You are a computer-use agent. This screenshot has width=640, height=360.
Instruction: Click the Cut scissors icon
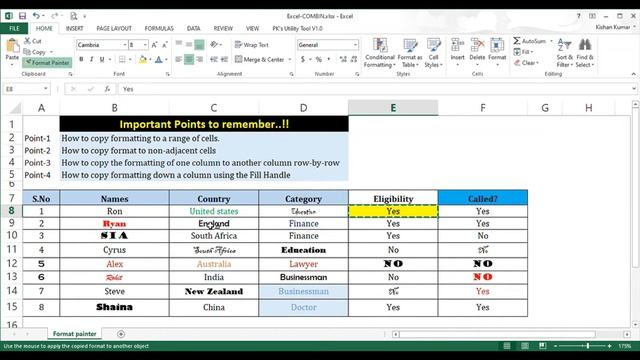[x=27, y=41]
